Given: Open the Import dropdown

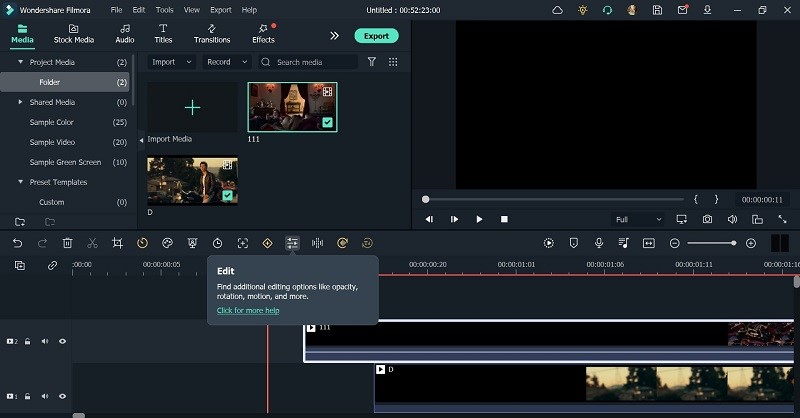Looking at the screenshot, I should point(169,62).
